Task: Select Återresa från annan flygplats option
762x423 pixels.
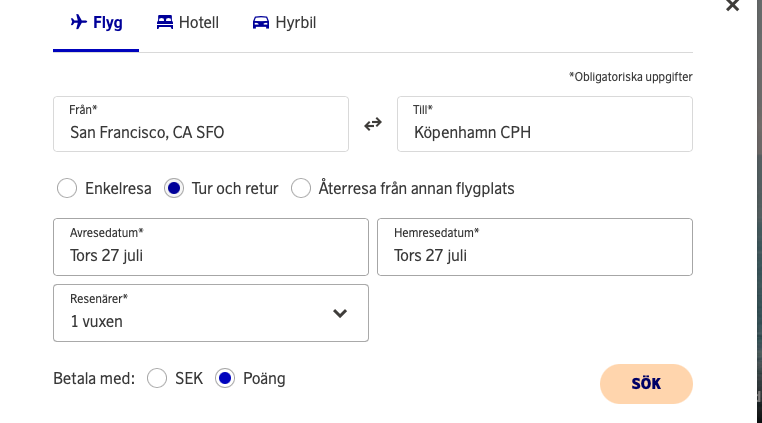Action: [x=301, y=188]
